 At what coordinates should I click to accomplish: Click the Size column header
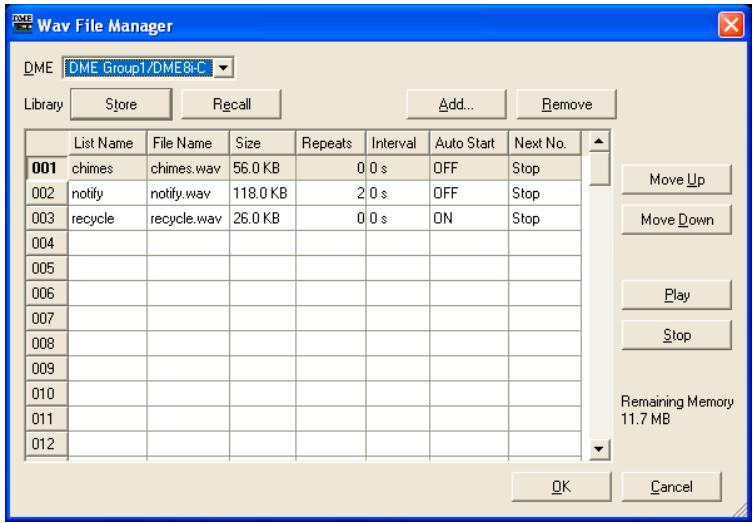(262, 143)
